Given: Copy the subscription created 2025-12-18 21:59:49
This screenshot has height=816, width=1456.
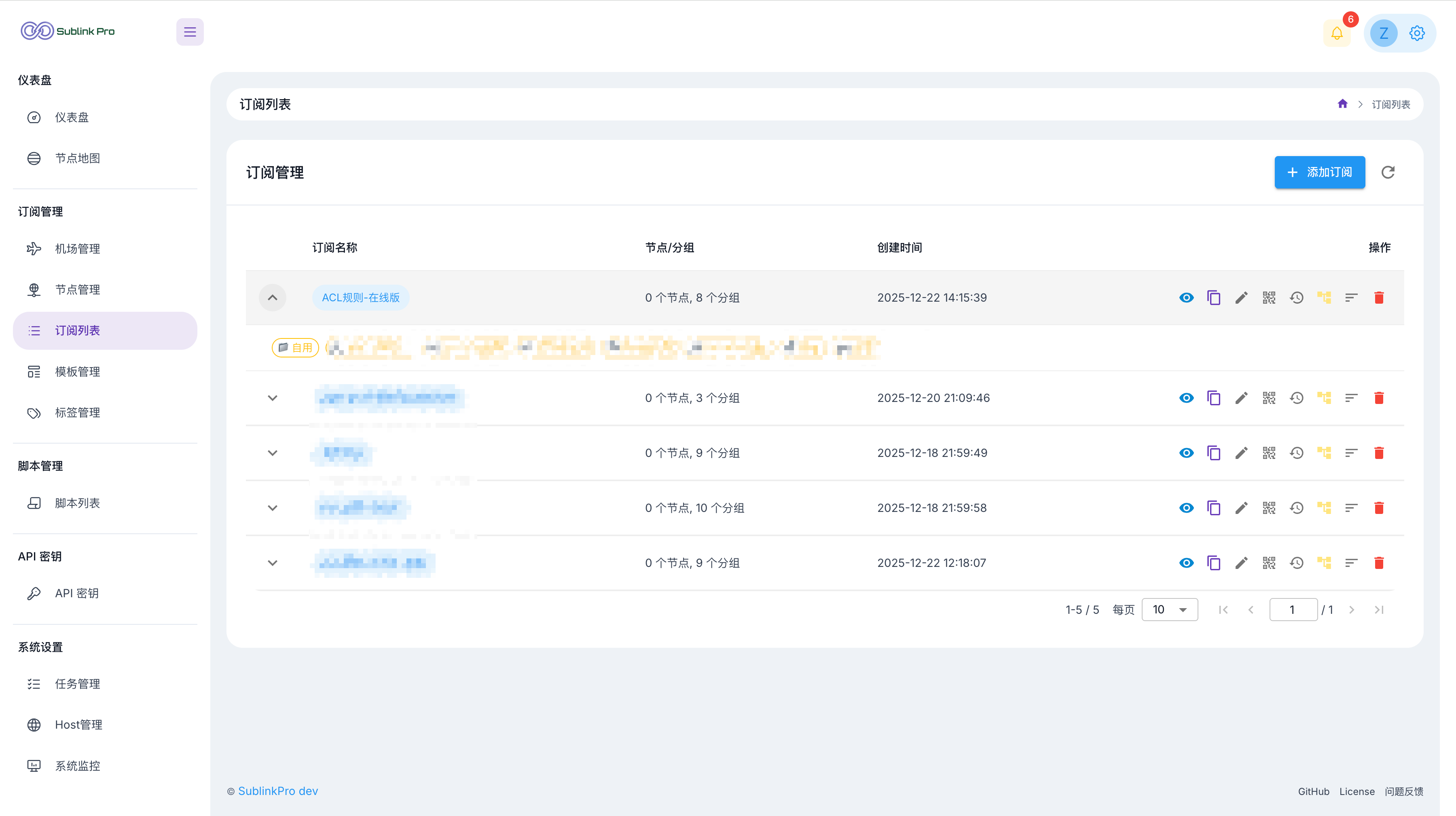Looking at the screenshot, I should [x=1213, y=453].
